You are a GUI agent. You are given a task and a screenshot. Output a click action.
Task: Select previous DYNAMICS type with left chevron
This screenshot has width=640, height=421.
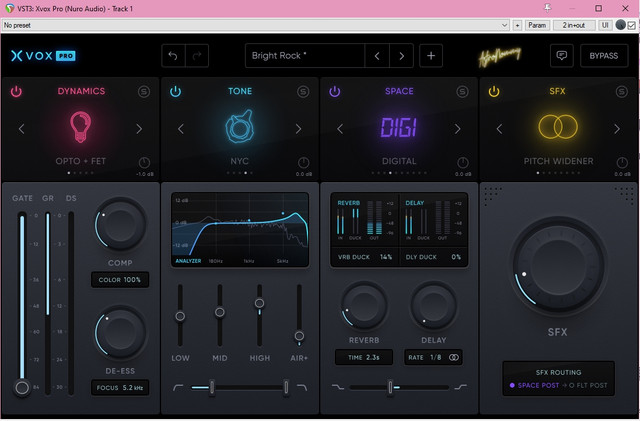[22, 129]
